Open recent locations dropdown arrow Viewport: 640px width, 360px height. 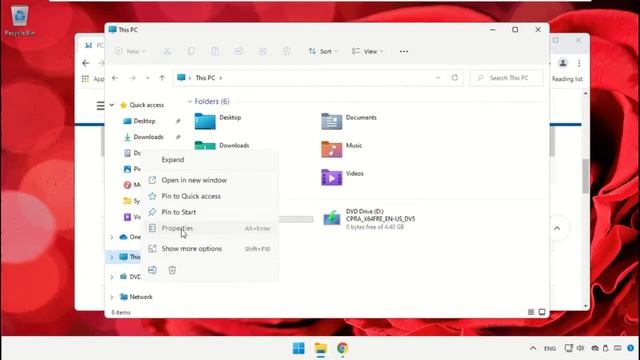click(x=147, y=78)
